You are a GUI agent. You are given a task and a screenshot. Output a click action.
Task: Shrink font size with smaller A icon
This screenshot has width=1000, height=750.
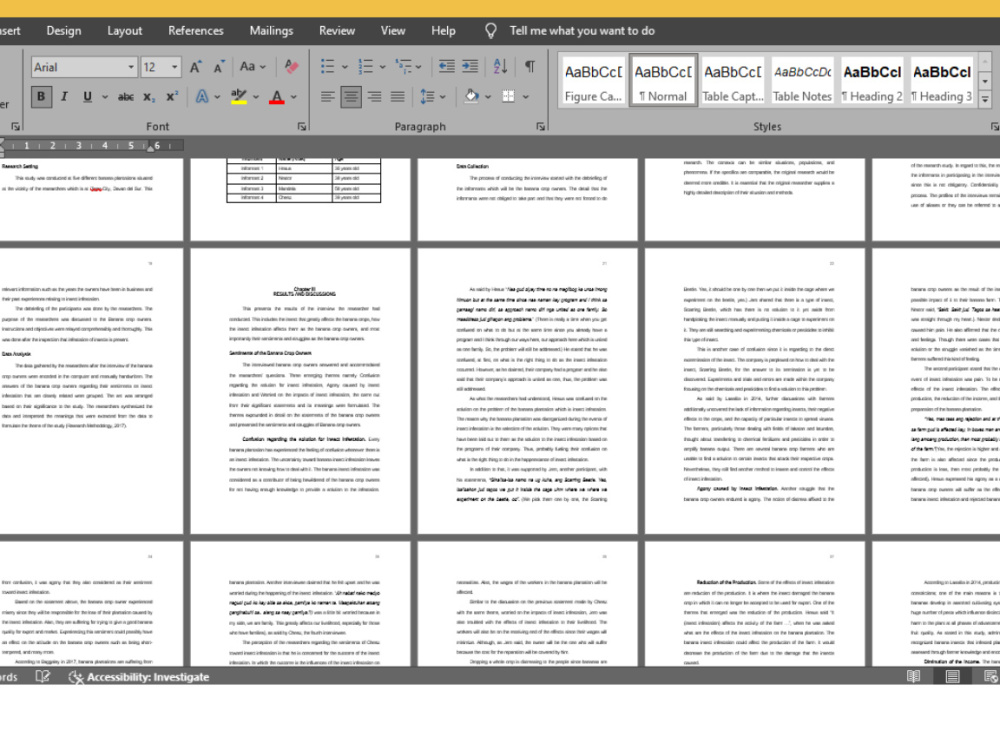[x=219, y=67]
